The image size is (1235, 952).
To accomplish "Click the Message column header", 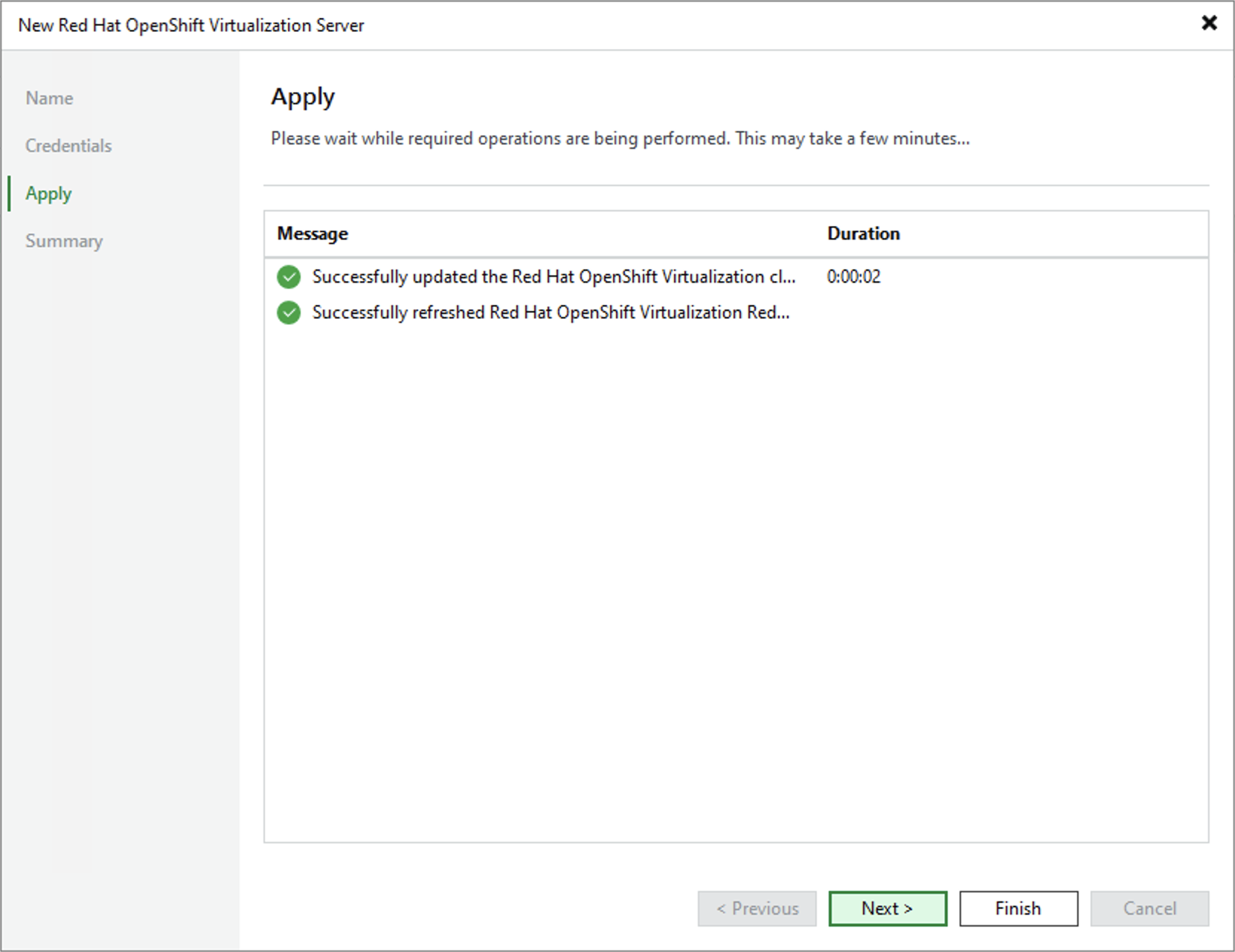I will (312, 234).
